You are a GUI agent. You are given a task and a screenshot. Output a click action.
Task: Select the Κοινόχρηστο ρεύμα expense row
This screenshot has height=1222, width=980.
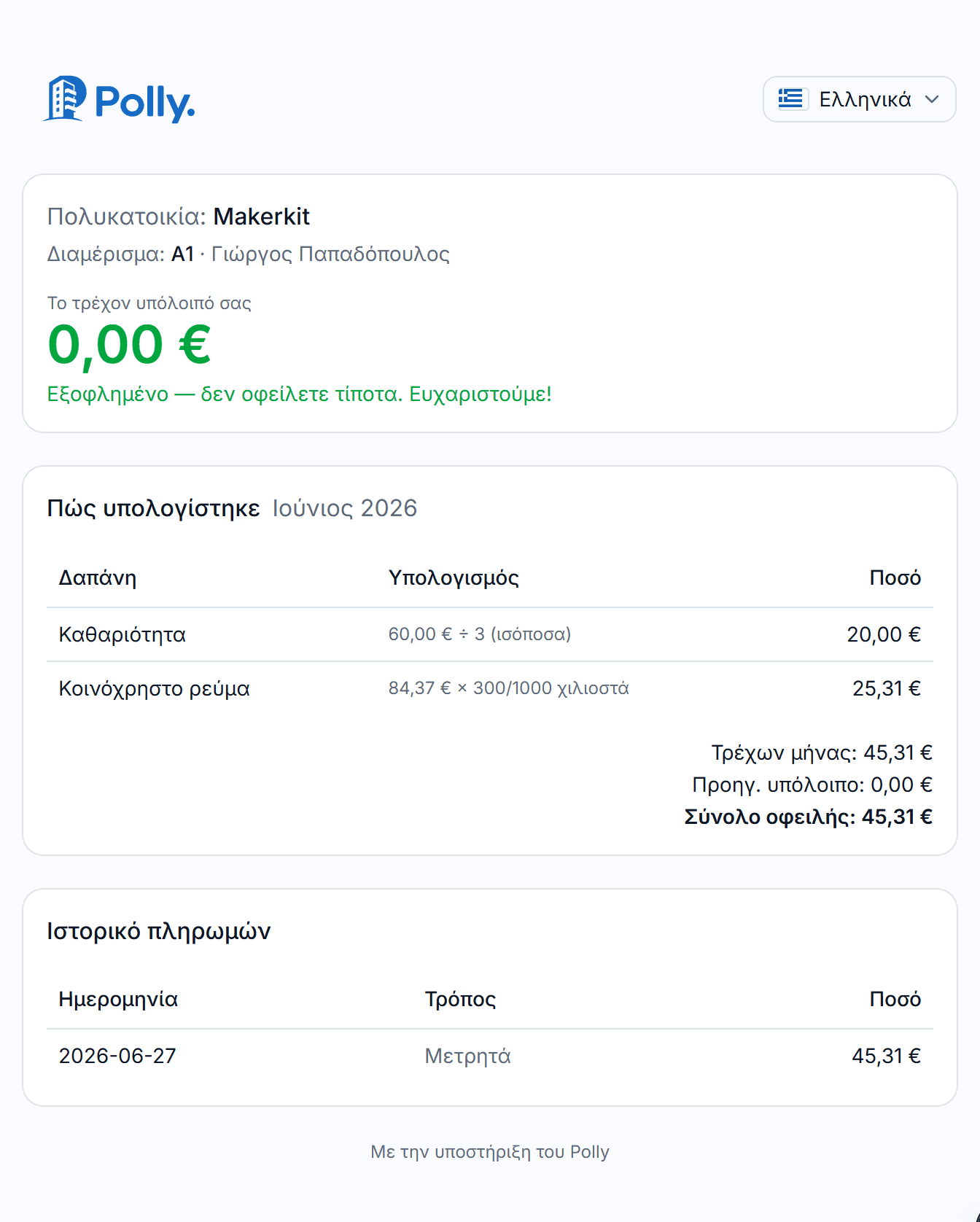click(490, 688)
